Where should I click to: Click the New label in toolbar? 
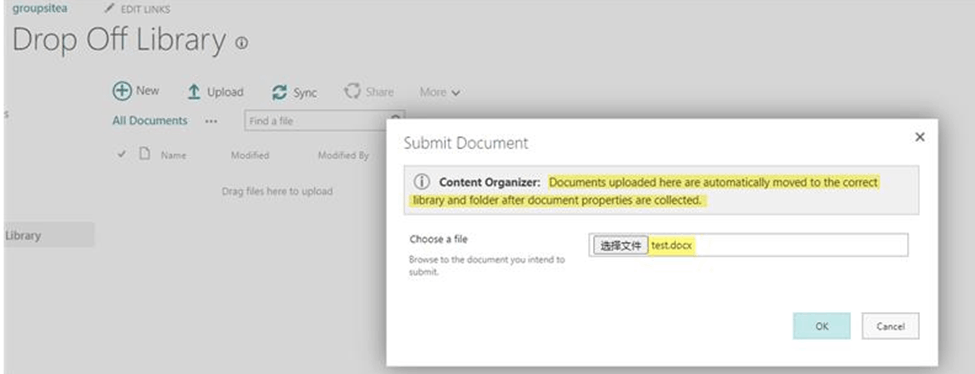pyautogui.click(x=148, y=91)
